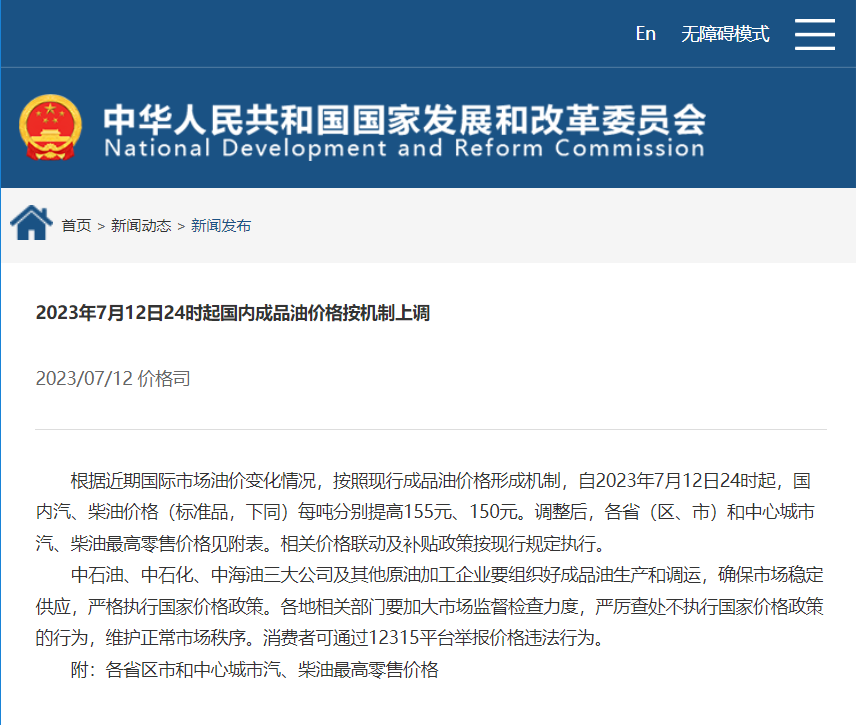Viewport: 856px width, 725px height.
Task: Click the separator between 新闻动态 and 新闻发布
Action: pyautogui.click(x=181, y=226)
